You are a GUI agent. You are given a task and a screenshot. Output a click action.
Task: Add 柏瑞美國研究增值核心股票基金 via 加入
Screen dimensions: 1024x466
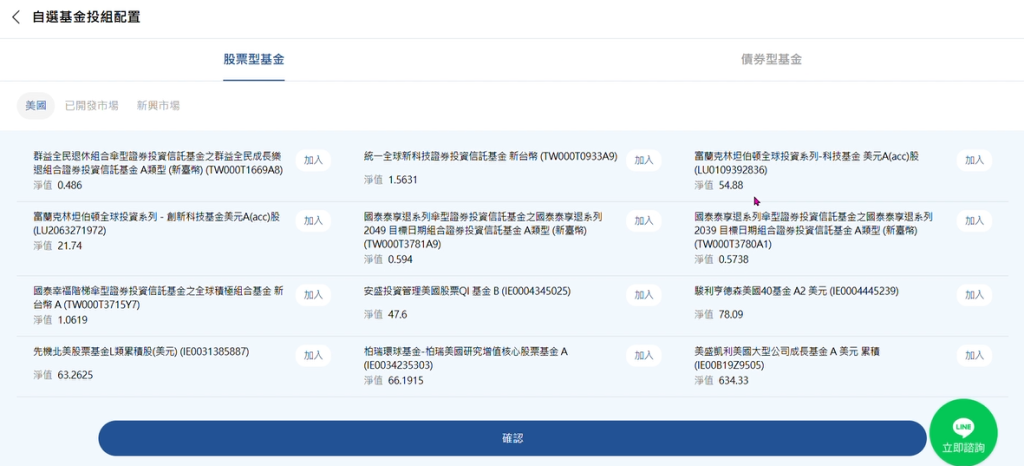[x=644, y=356]
